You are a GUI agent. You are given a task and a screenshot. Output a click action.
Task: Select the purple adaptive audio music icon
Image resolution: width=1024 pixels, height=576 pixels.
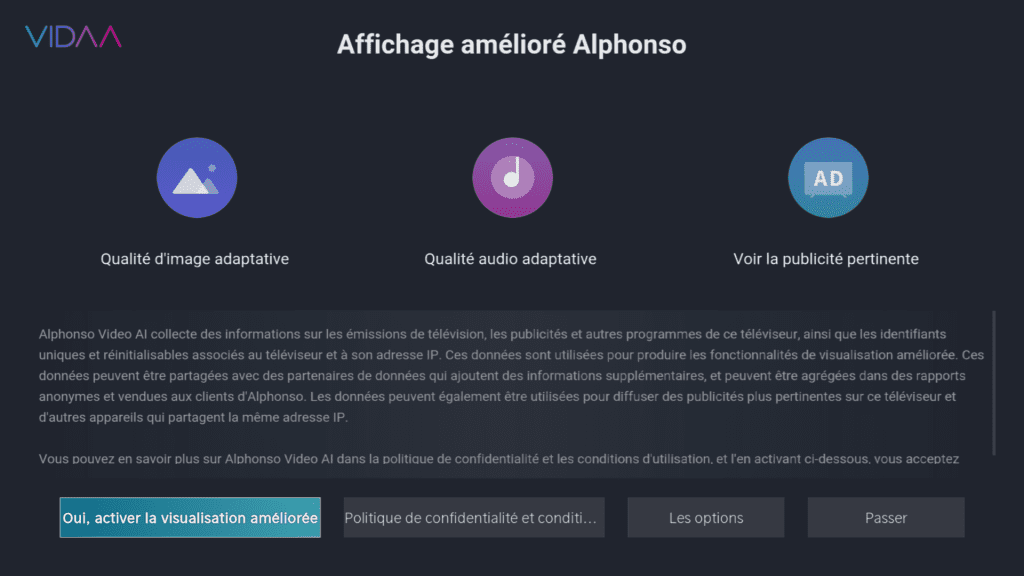pos(512,178)
